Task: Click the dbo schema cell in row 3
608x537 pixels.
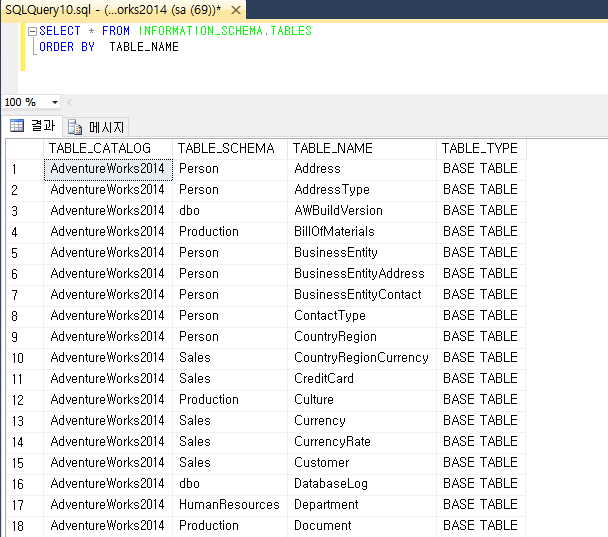Action: point(230,211)
